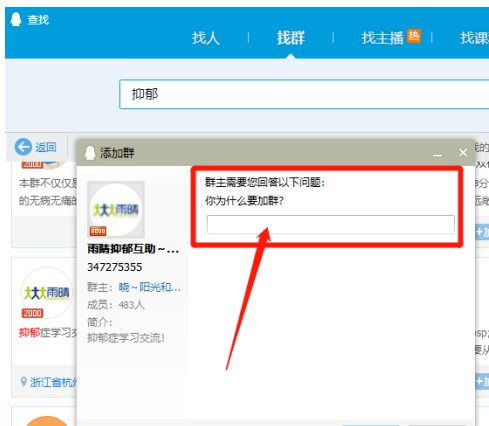Click the 返回 back arrow icon
The width and height of the screenshot is (489, 426).
click(23, 147)
